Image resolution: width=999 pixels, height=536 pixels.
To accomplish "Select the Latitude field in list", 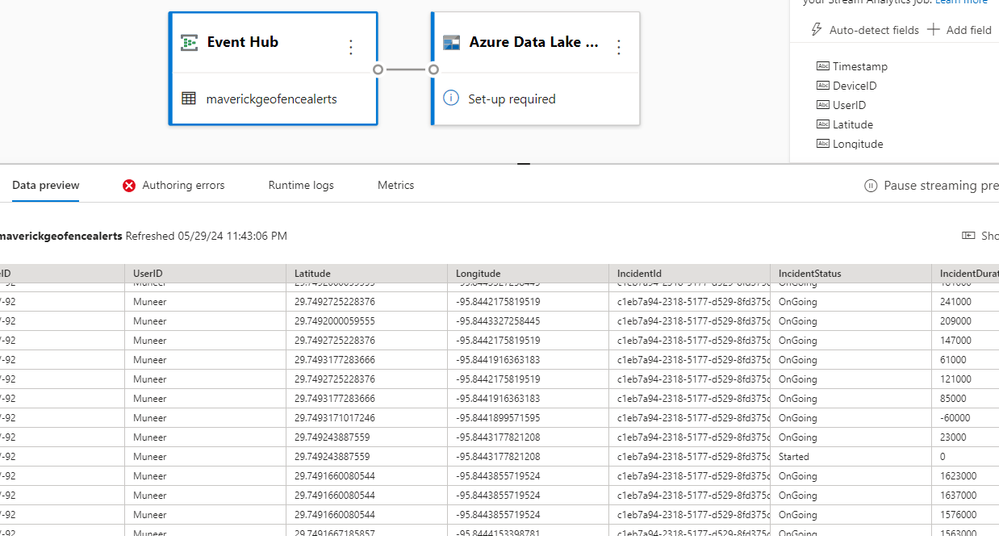I will pos(852,125).
